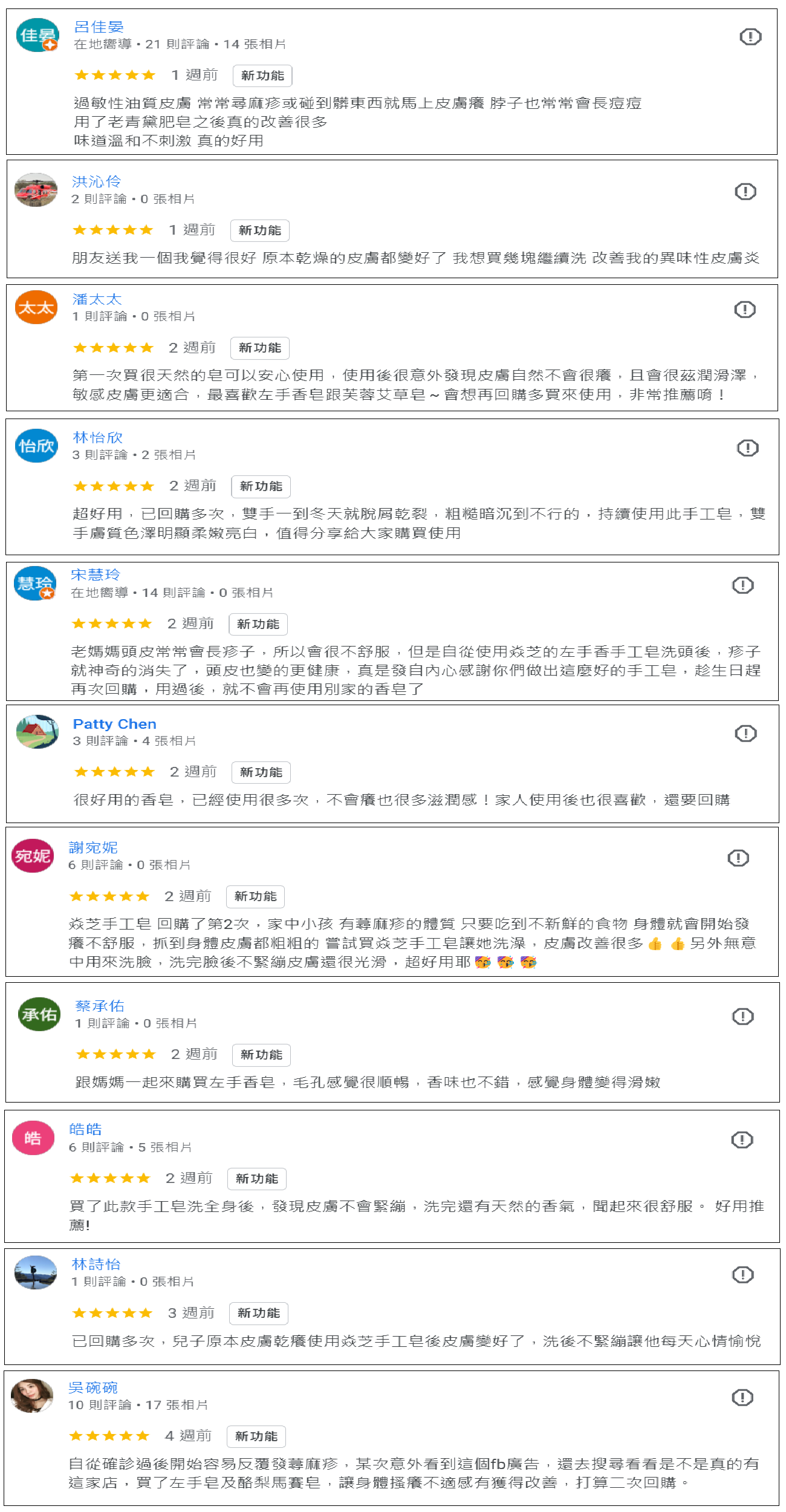Click the flag icon on 潘太太's review
Image resolution: width=786 pixels, height=1512 pixels.
click(745, 310)
